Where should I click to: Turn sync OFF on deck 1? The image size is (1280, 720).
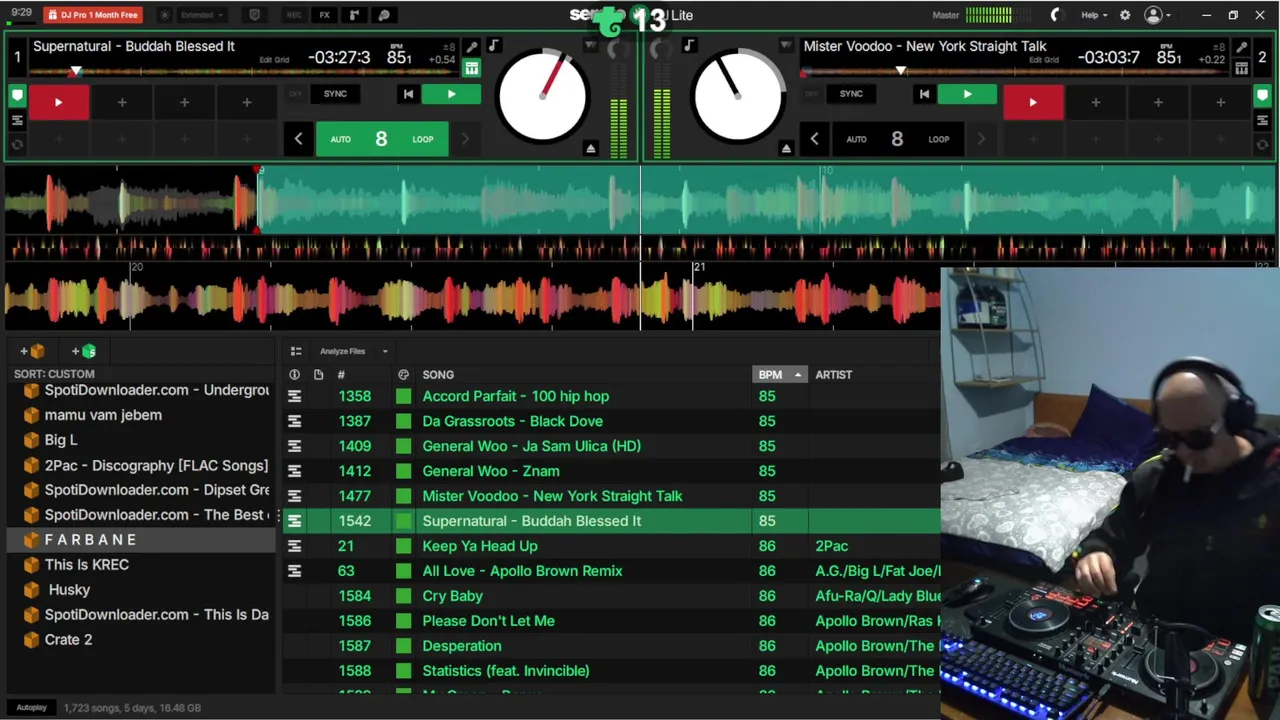coord(295,94)
